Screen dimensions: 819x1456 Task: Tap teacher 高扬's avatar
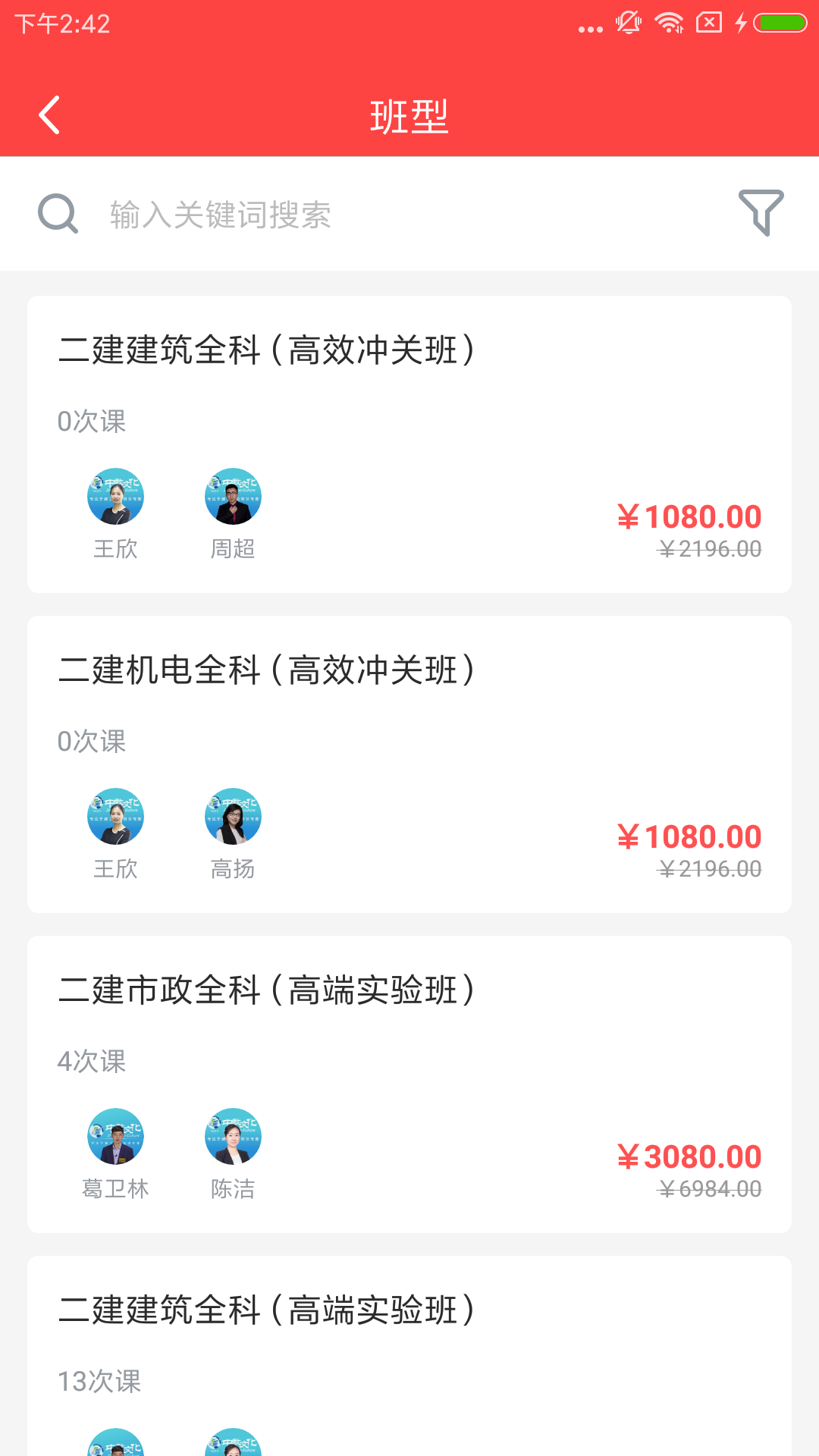click(233, 817)
